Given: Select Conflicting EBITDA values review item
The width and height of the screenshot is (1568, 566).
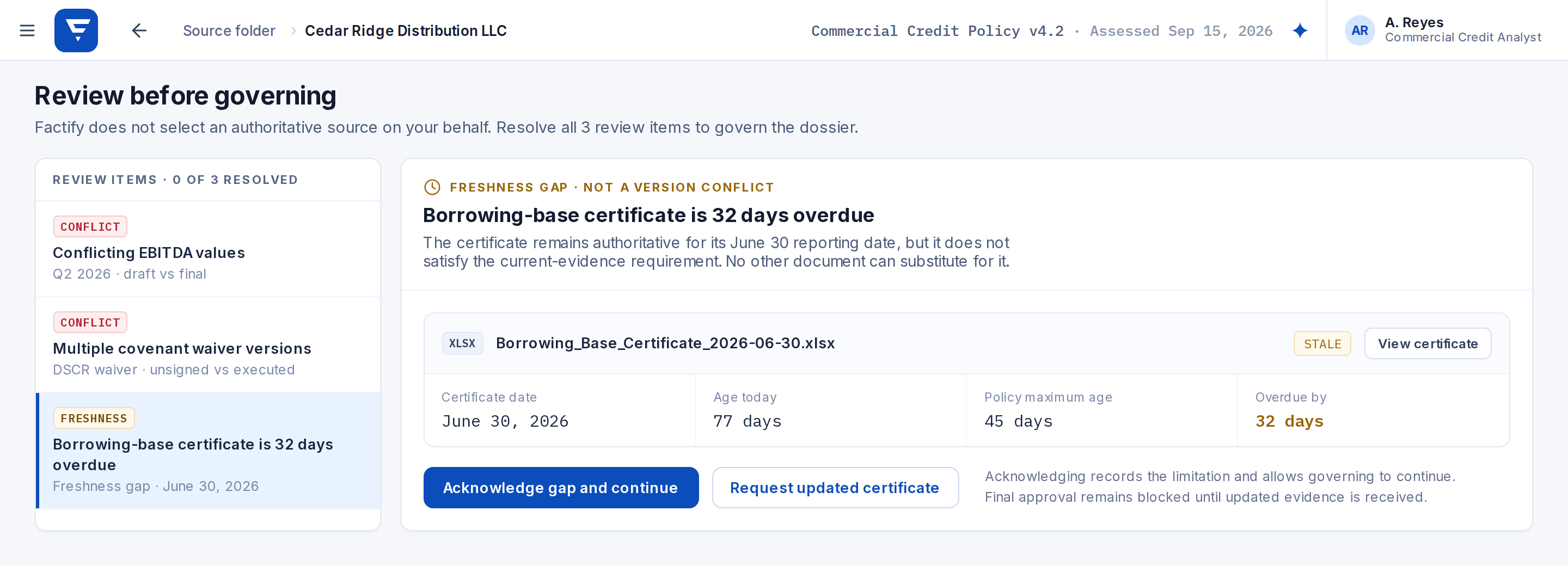Looking at the screenshot, I should point(208,249).
